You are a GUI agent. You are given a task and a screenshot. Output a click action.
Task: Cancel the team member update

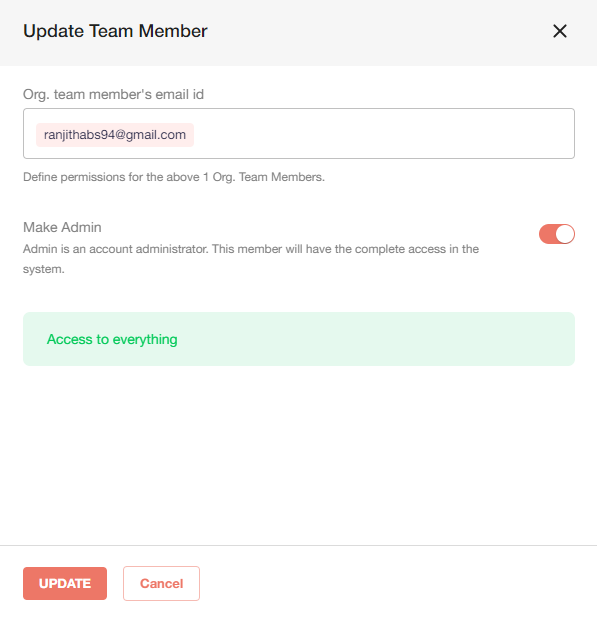click(161, 583)
